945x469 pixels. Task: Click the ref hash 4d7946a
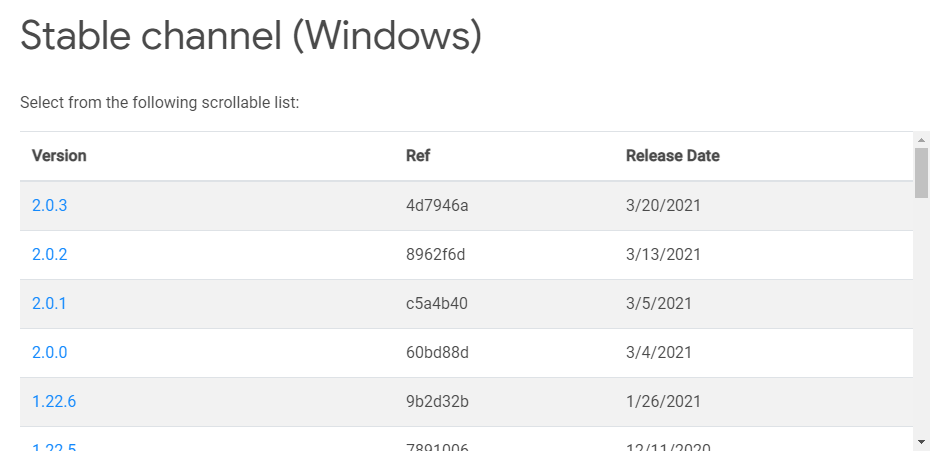click(x=437, y=206)
